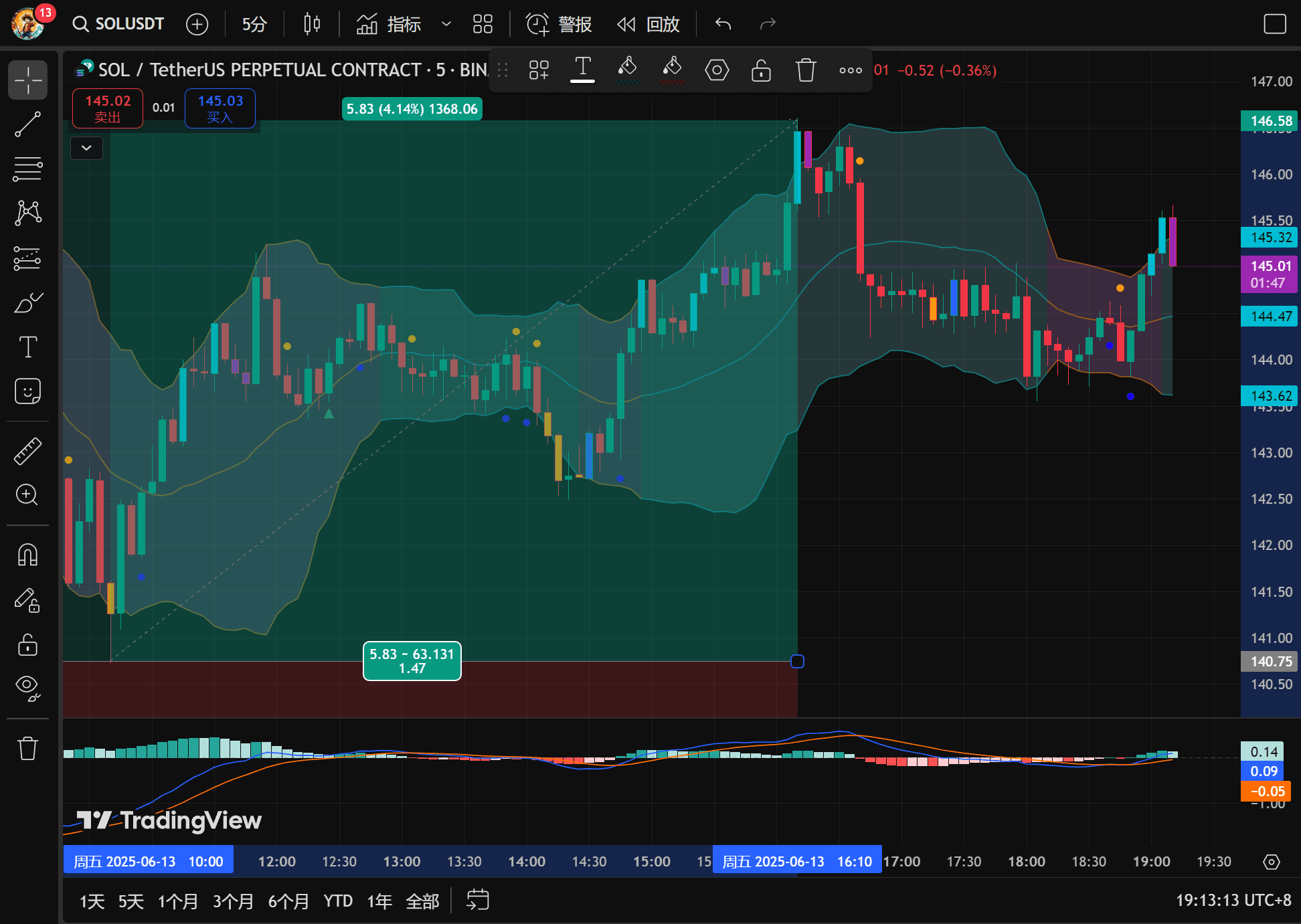Viewport: 1301px width, 924px height.
Task: Create a 警报 alert
Action: coord(559,24)
